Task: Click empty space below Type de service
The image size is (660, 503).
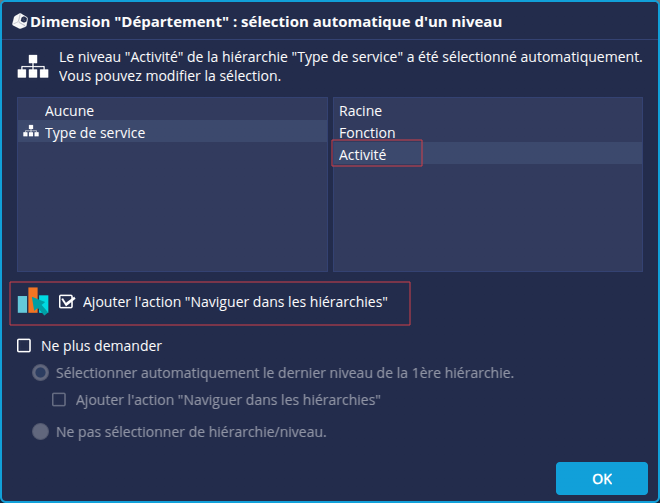Action: (x=172, y=210)
